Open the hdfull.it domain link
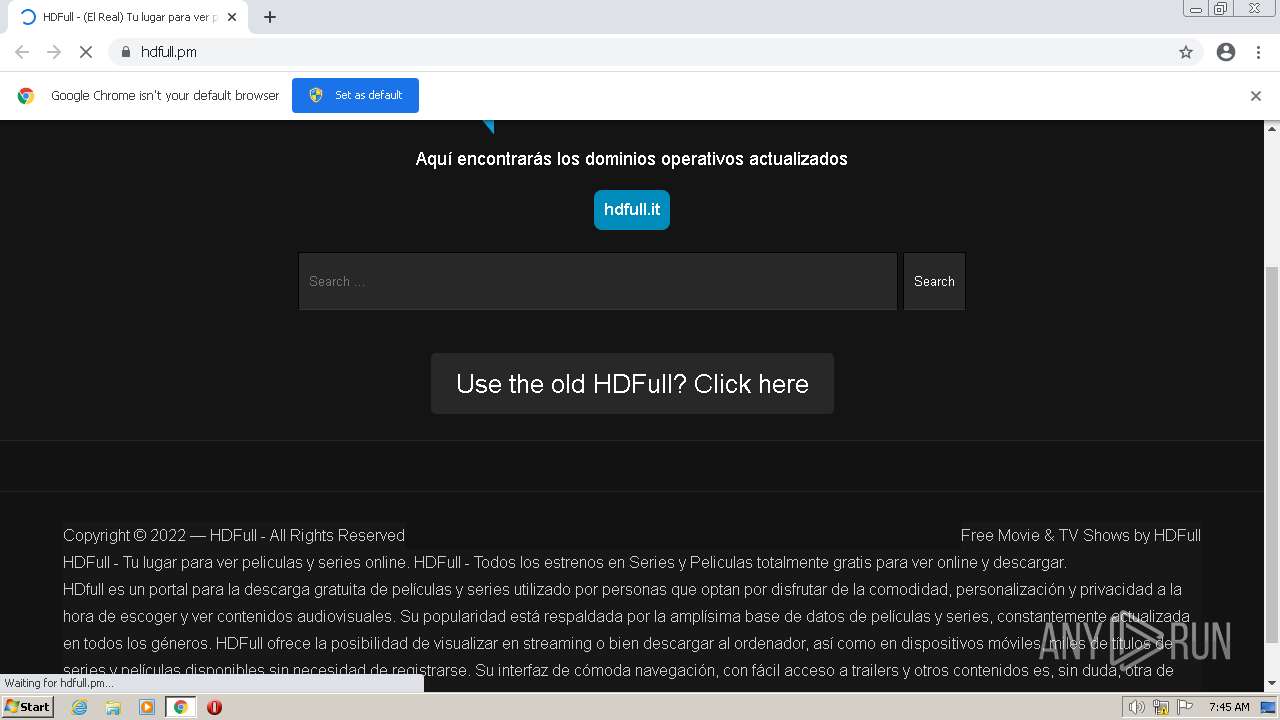The width and height of the screenshot is (1280, 720). [632, 210]
